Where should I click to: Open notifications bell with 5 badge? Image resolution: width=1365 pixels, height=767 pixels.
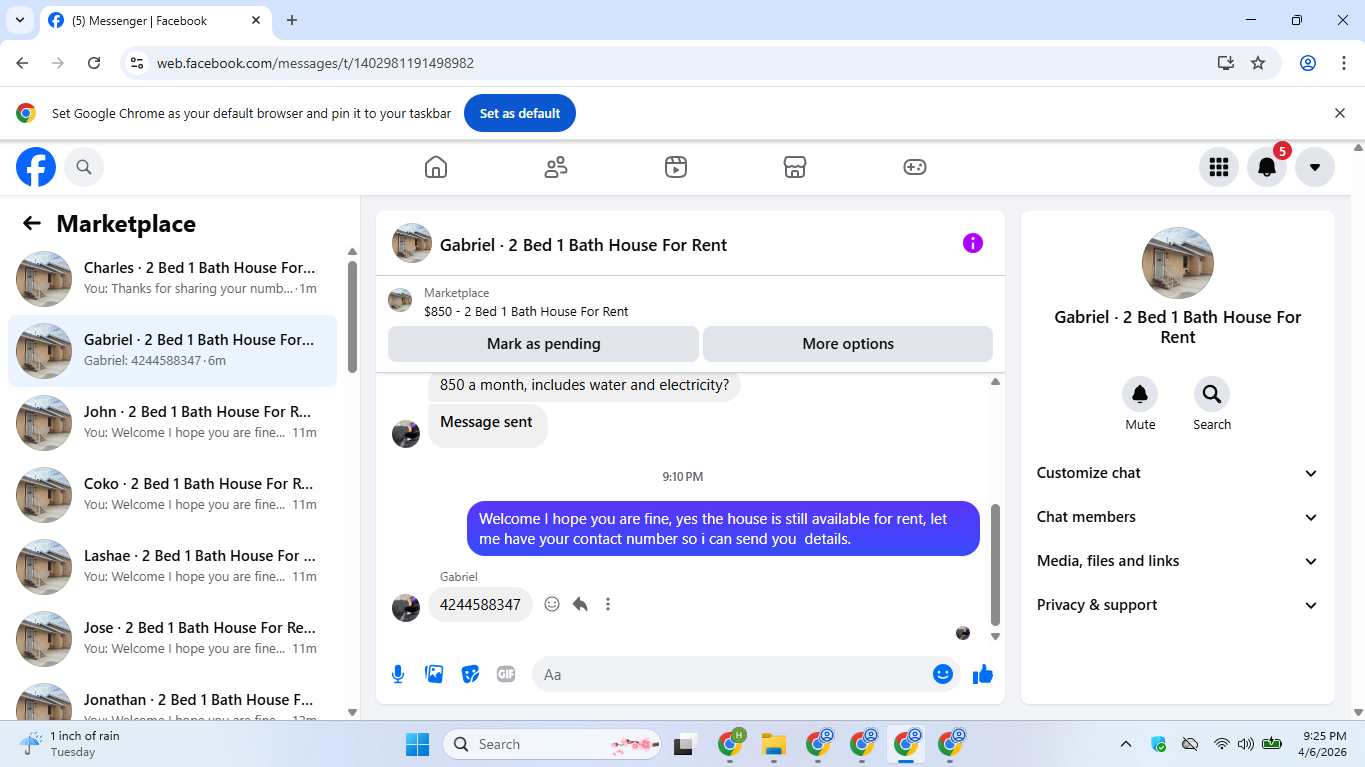(1267, 167)
